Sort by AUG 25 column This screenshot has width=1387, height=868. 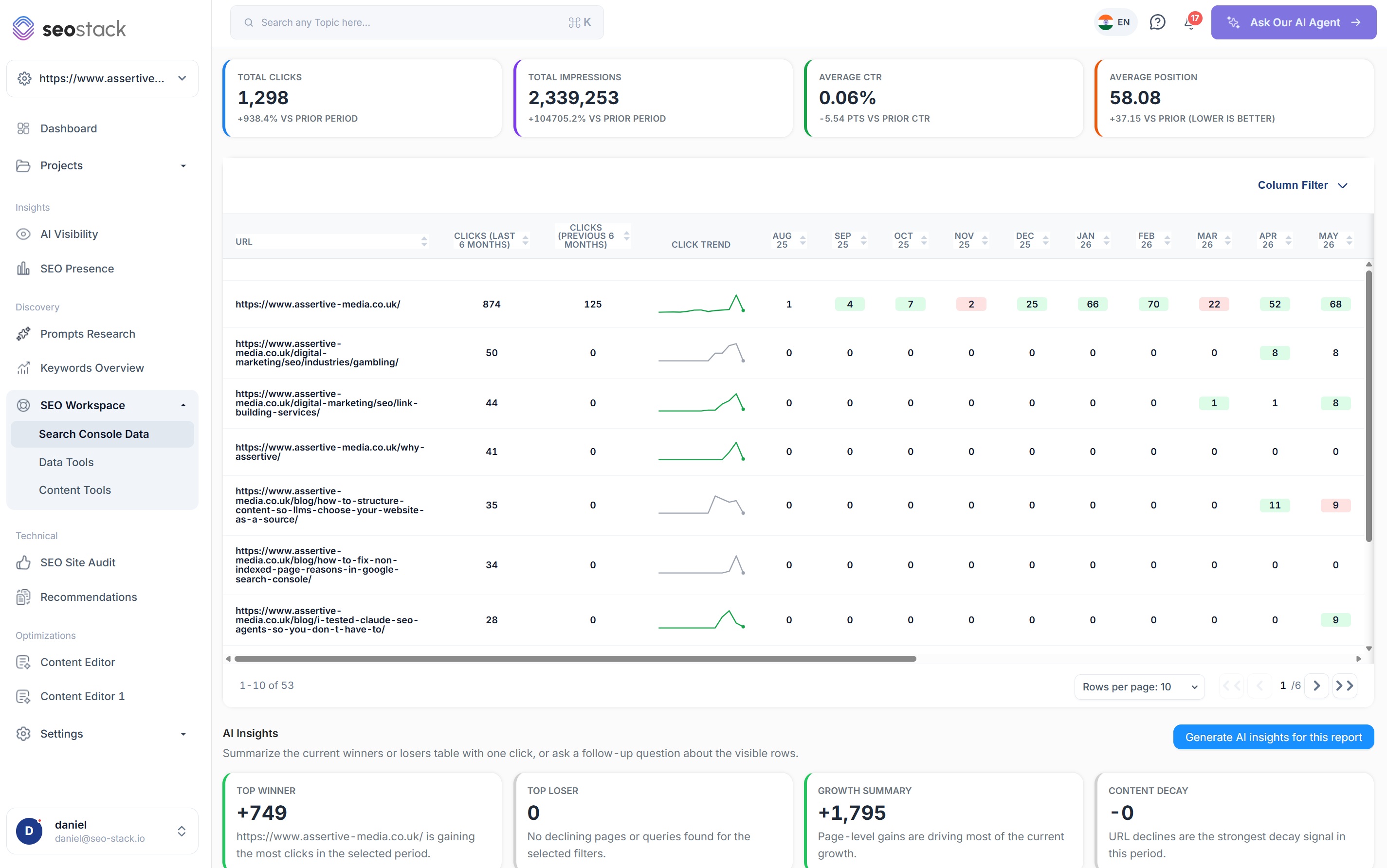click(x=803, y=240)
